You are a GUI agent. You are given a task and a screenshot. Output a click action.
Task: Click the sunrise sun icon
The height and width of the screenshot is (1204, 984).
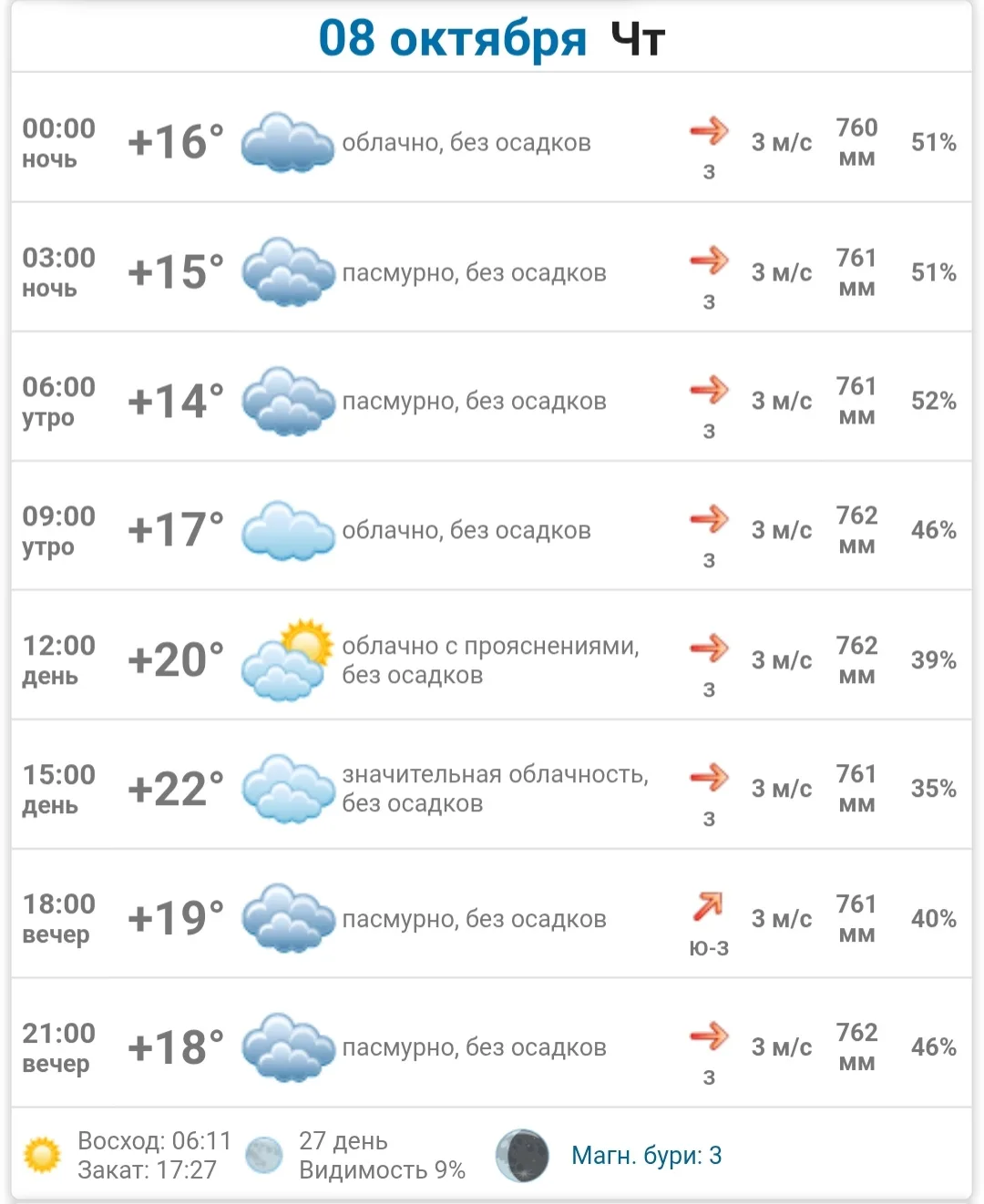point(42,1155)
